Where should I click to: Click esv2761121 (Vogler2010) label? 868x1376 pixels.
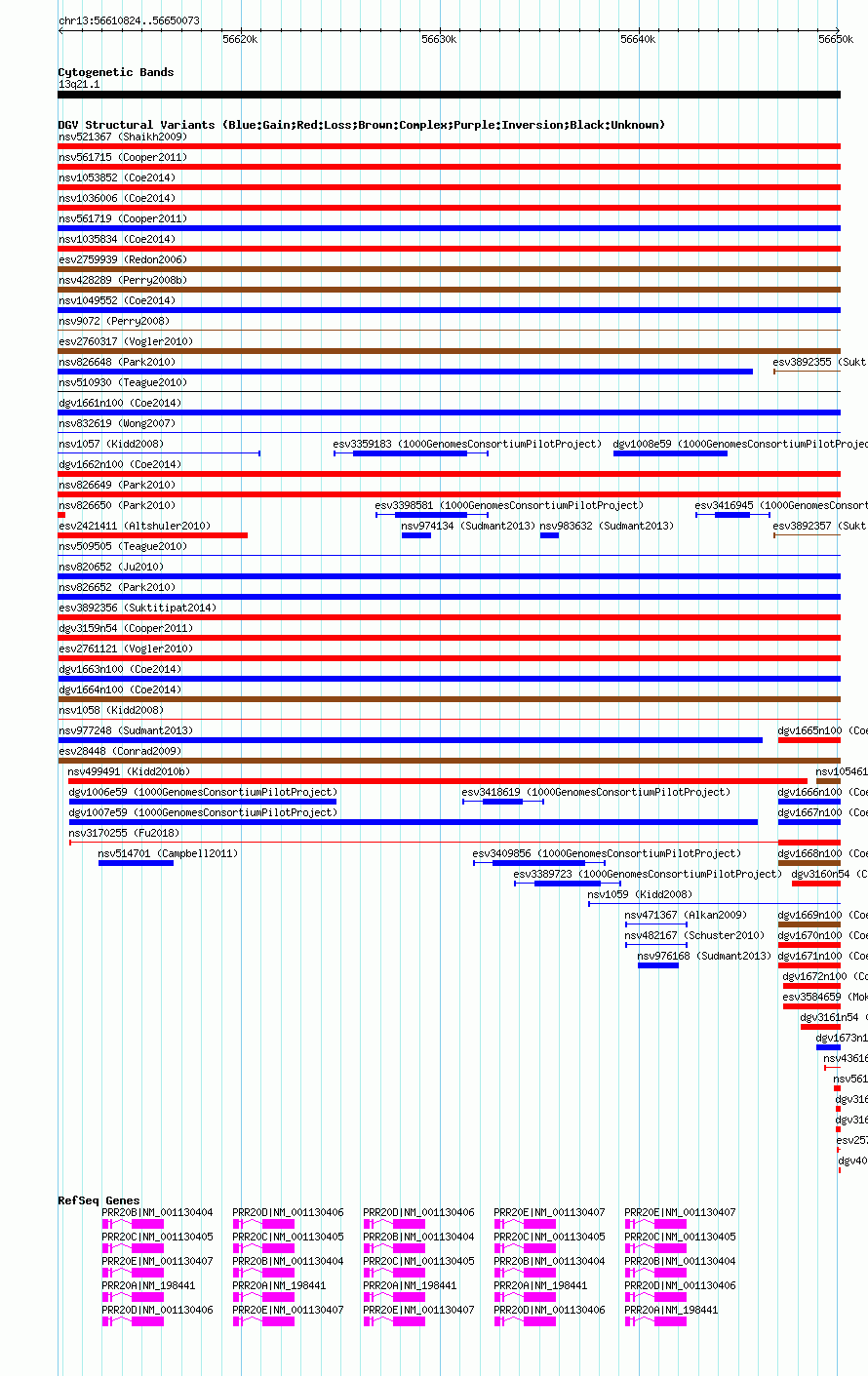pyautogui.click(x=126, y=649)
